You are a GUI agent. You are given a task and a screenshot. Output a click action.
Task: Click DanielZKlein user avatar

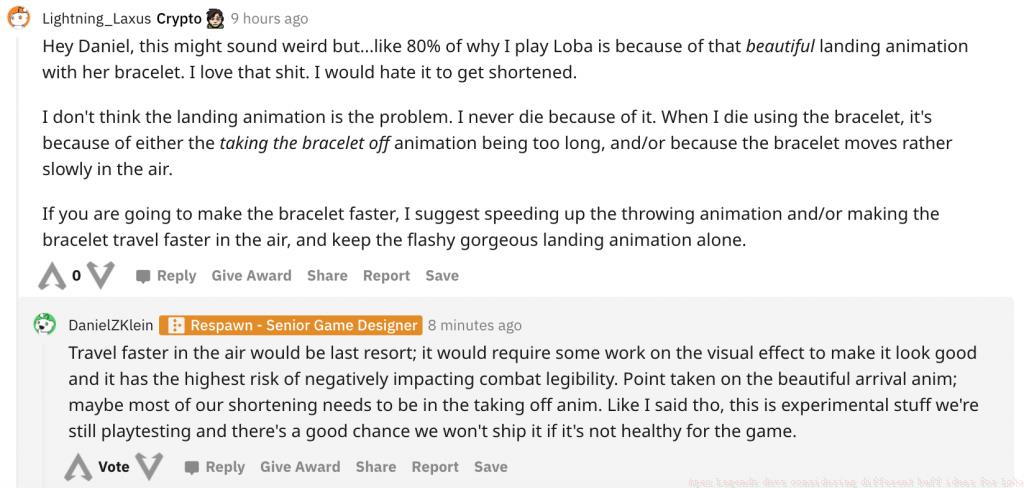pyautogui.click(x=45, y=324)
